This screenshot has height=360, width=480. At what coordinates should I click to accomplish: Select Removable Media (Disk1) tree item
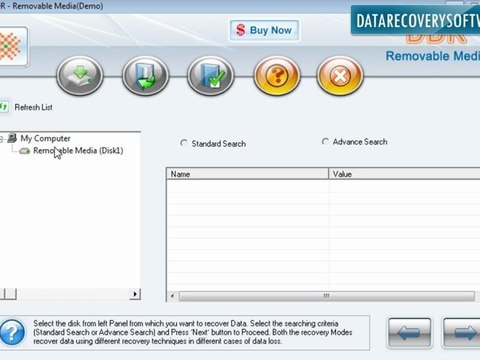click(78, 151)
